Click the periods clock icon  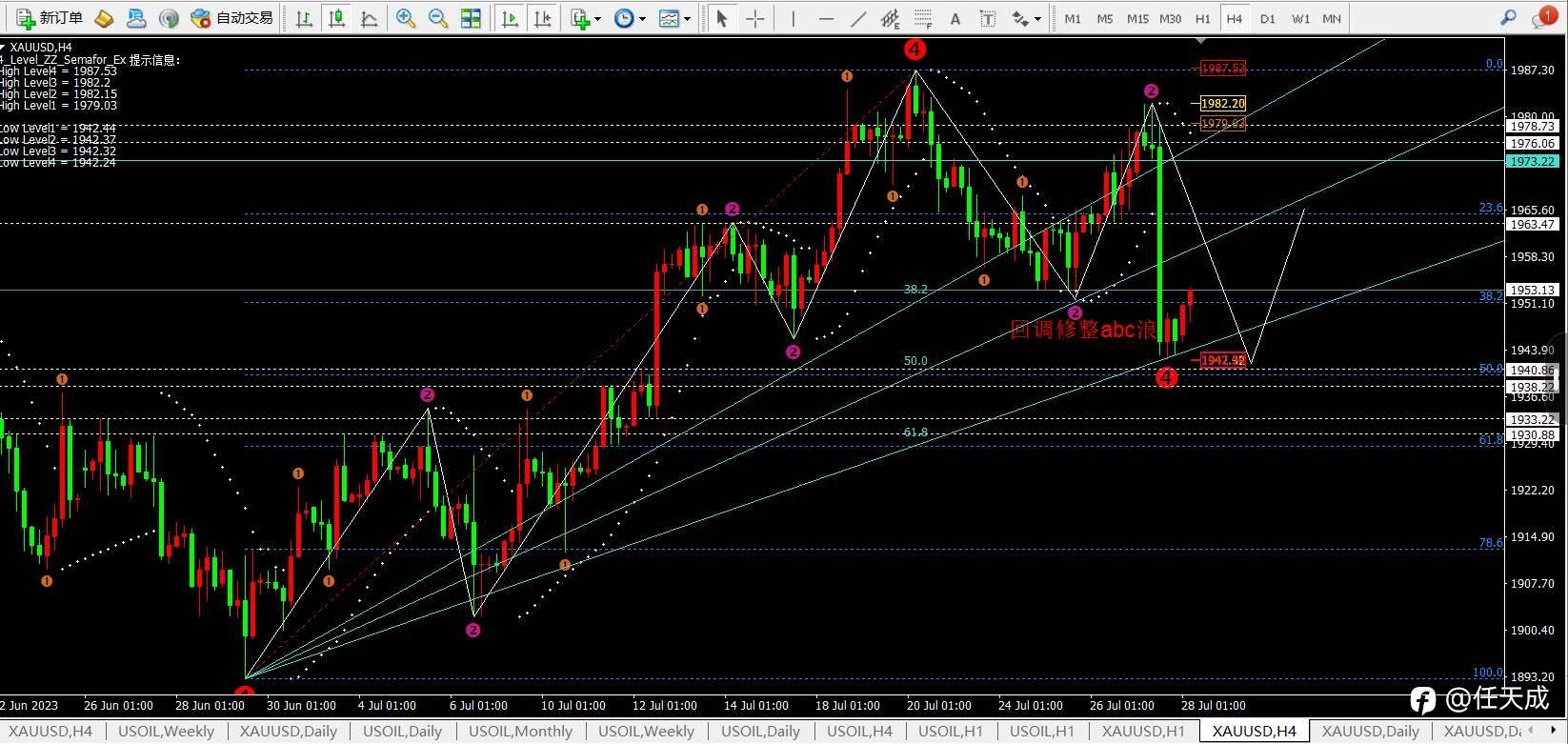point(624,17)
